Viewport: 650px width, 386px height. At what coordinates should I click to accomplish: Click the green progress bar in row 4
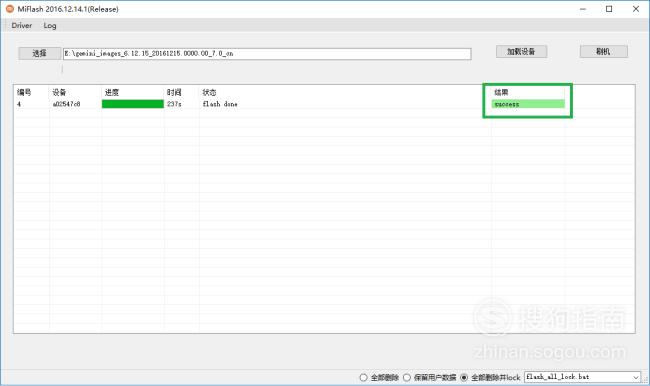(x=133, y=104)
